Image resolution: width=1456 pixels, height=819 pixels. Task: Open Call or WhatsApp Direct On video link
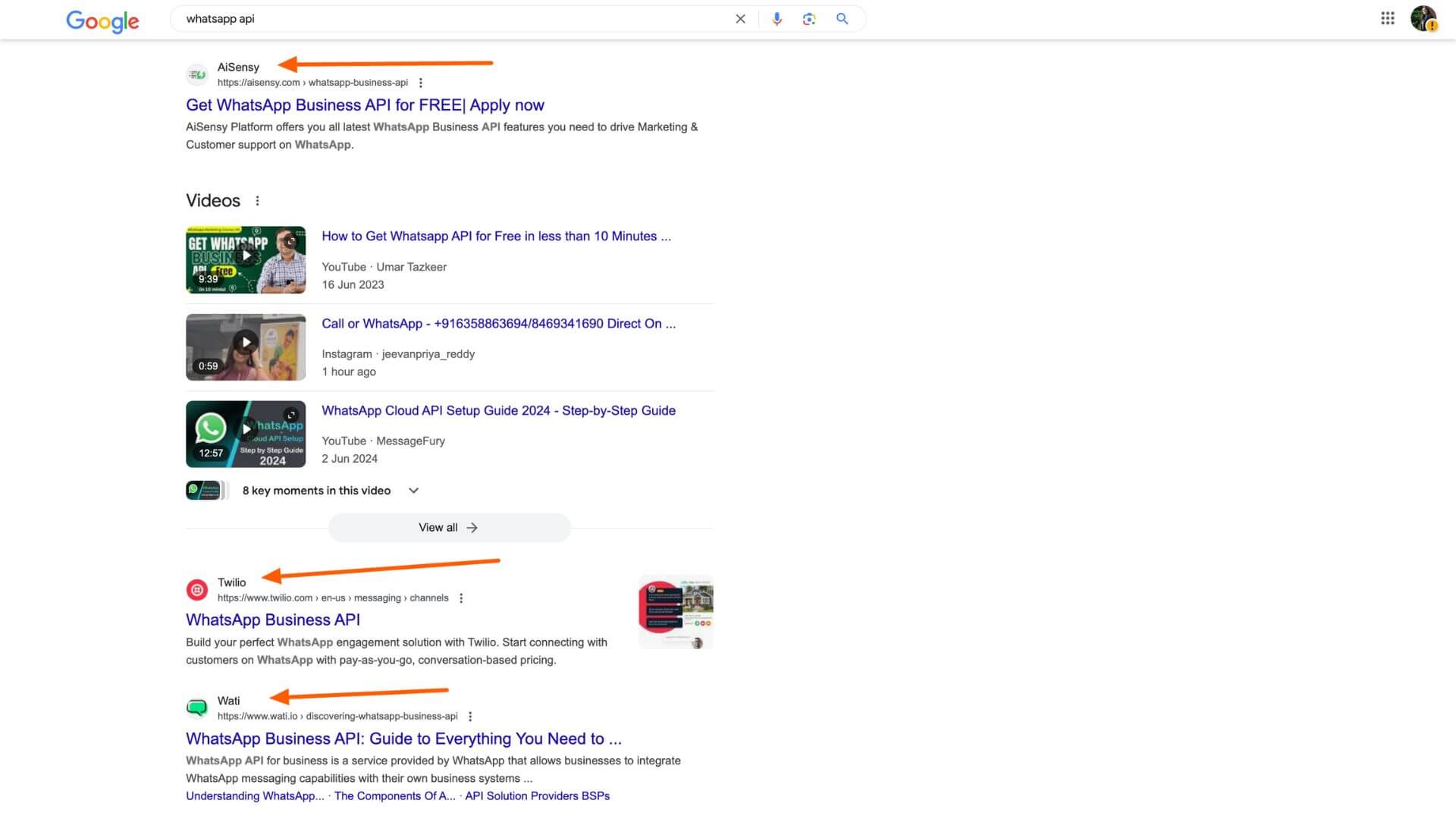tap(498, 324)
